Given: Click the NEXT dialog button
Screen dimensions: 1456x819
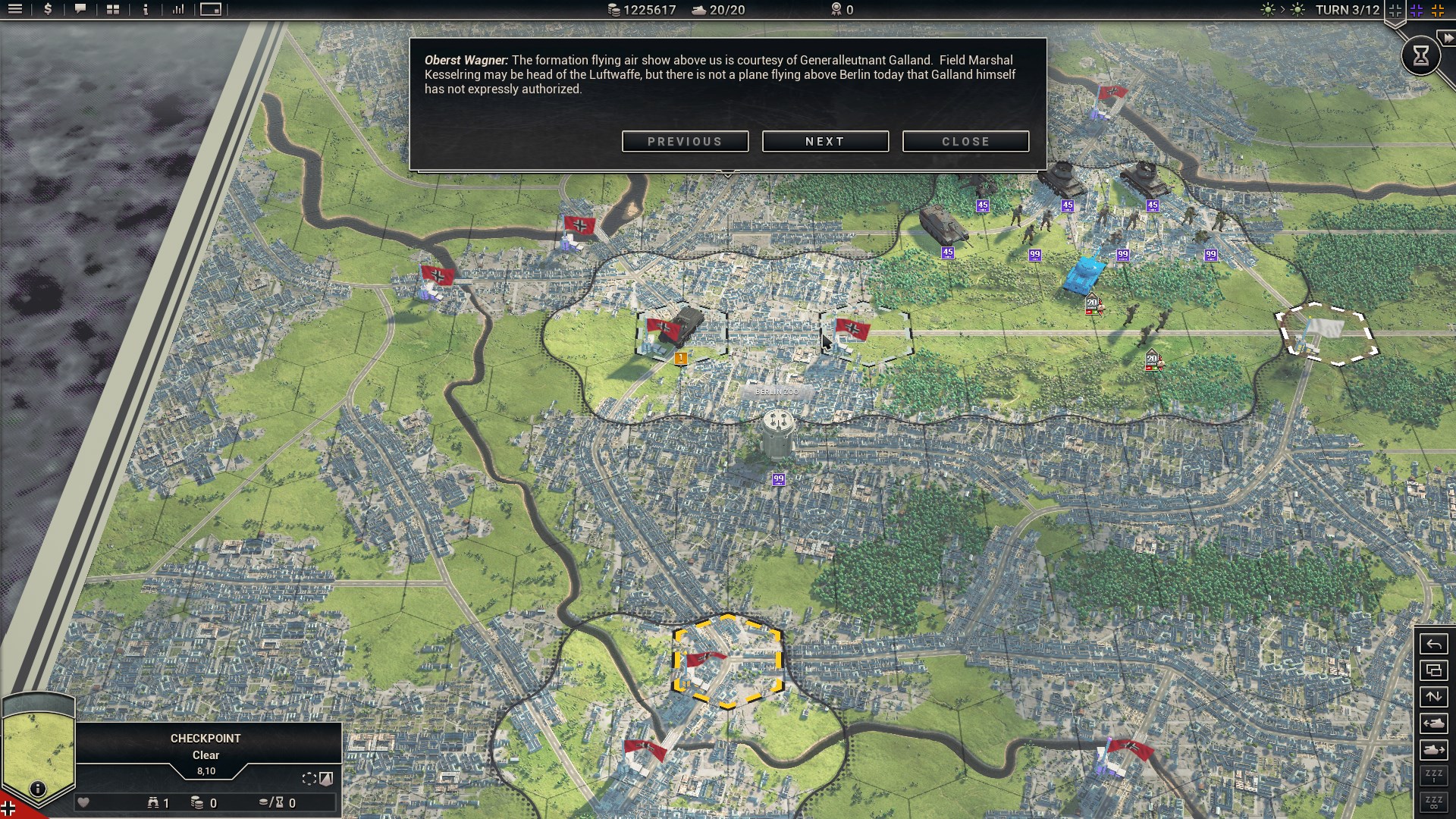Looking at the screenshot, I should (x=825, y=141).
